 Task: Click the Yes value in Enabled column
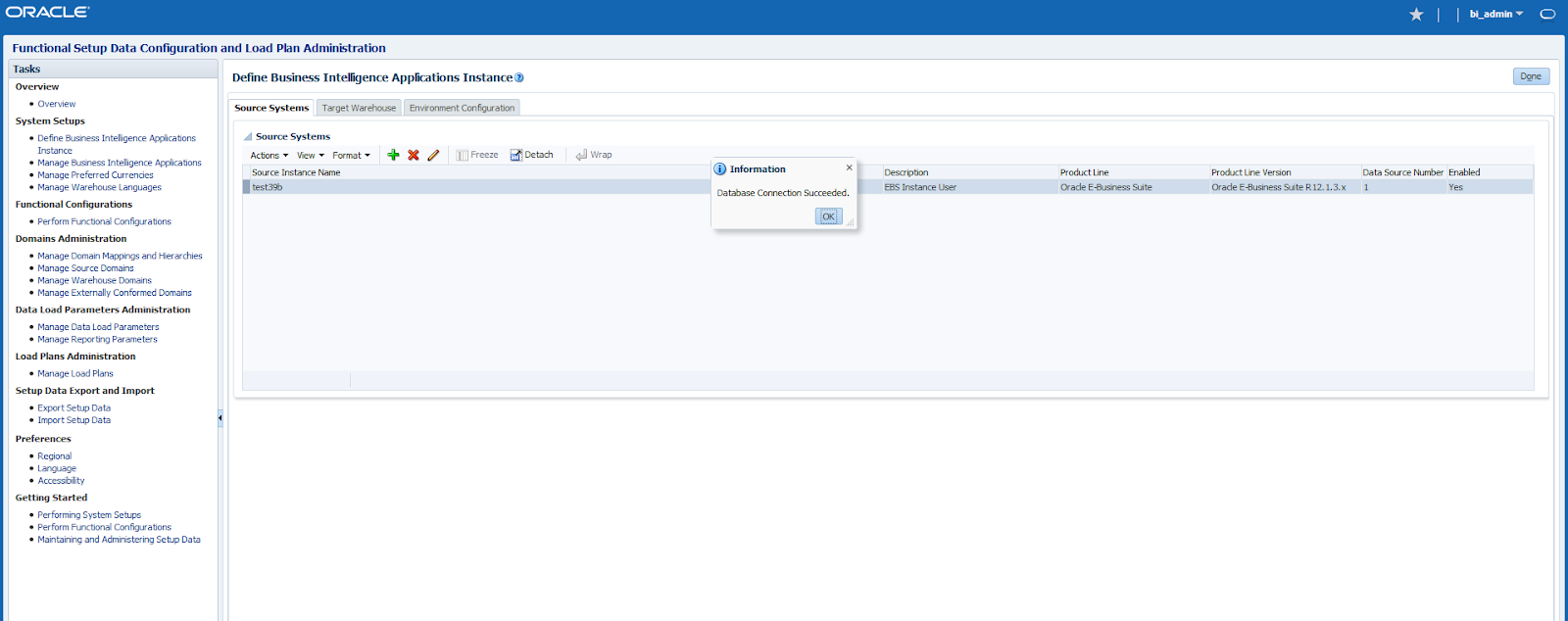coord(1455,187)
